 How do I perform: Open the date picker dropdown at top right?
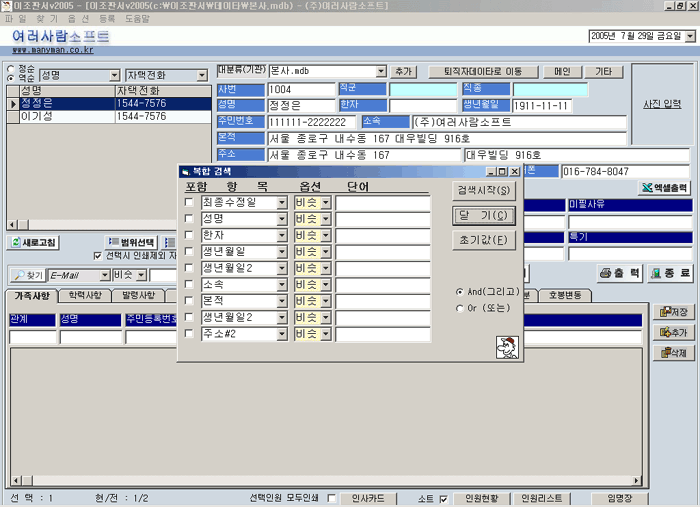(689, 36)
